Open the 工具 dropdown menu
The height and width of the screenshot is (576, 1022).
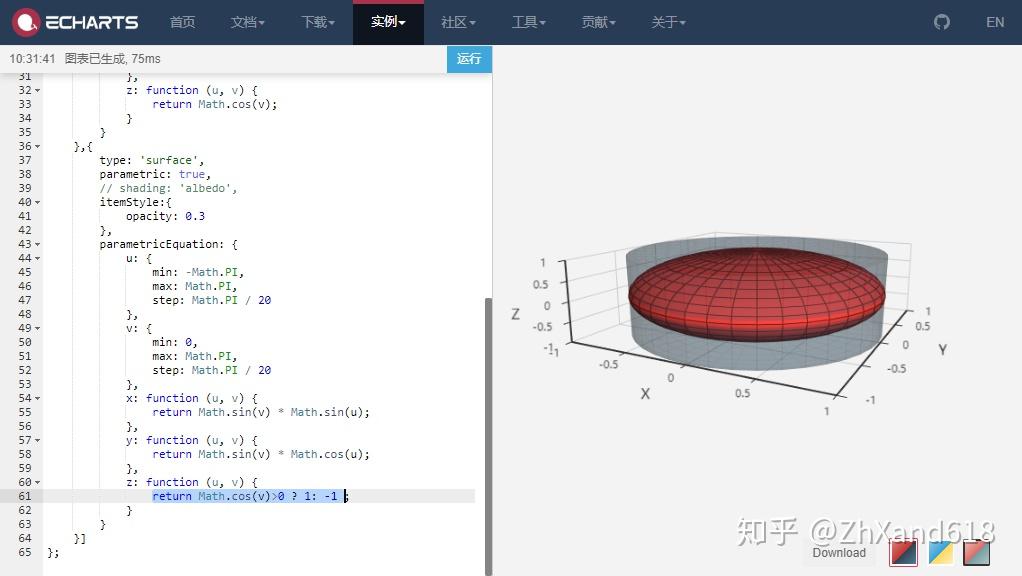[x=528, y=21]
